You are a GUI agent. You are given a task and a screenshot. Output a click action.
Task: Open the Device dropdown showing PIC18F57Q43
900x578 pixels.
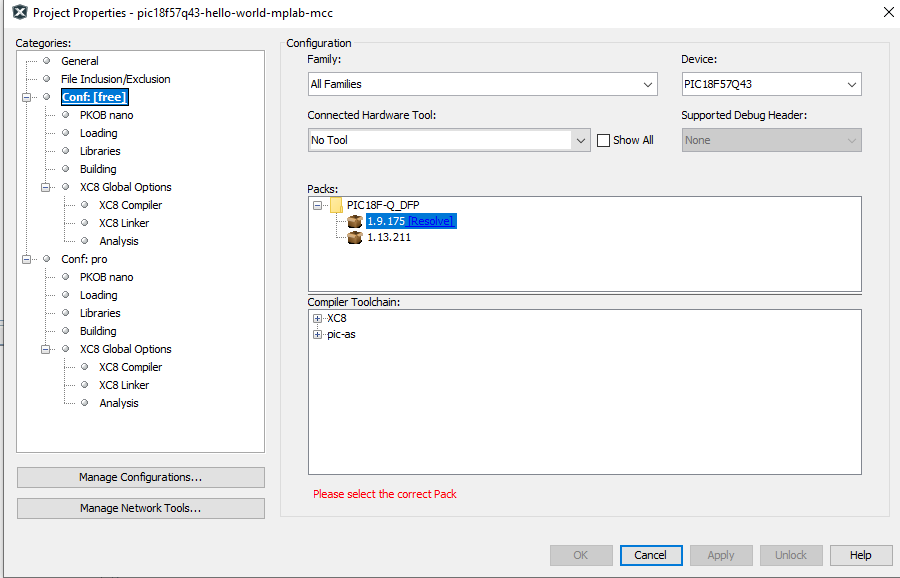[x=771, y=84]
